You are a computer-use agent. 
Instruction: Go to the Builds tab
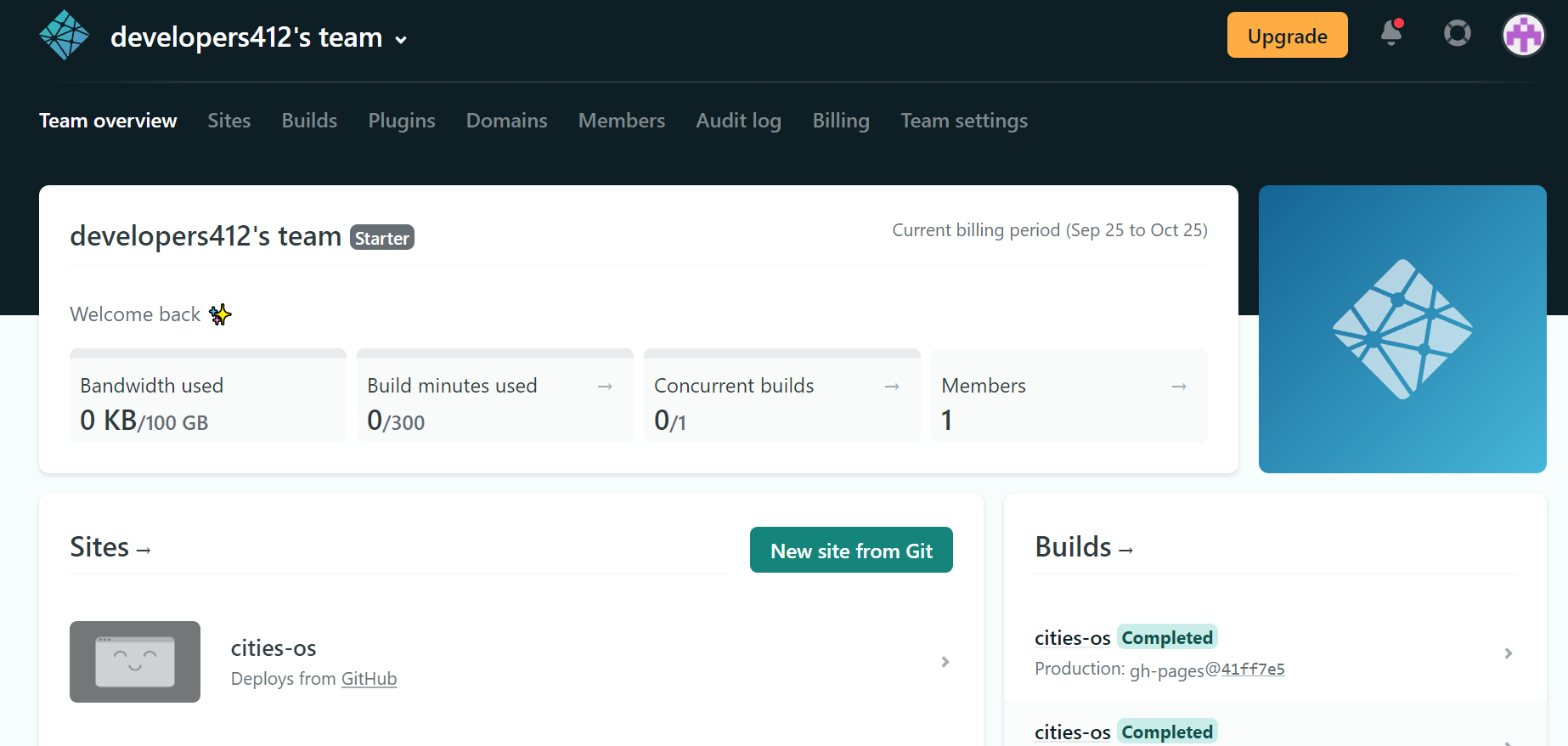point(309,121)
